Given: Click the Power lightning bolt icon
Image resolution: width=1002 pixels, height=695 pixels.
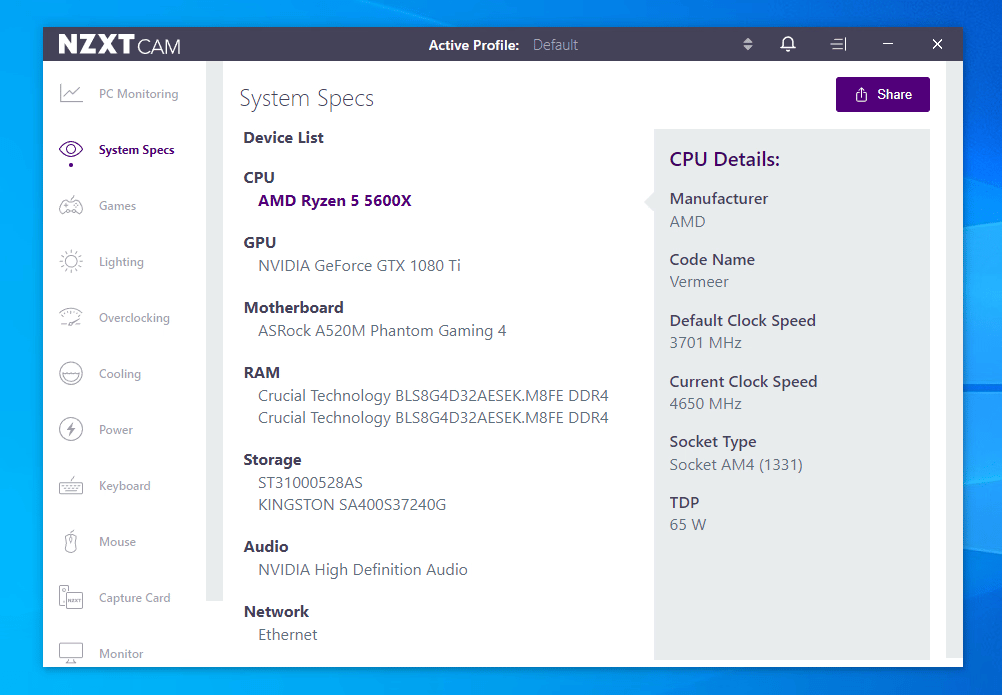Looking at the screenshot, I should tap(71, 429).
